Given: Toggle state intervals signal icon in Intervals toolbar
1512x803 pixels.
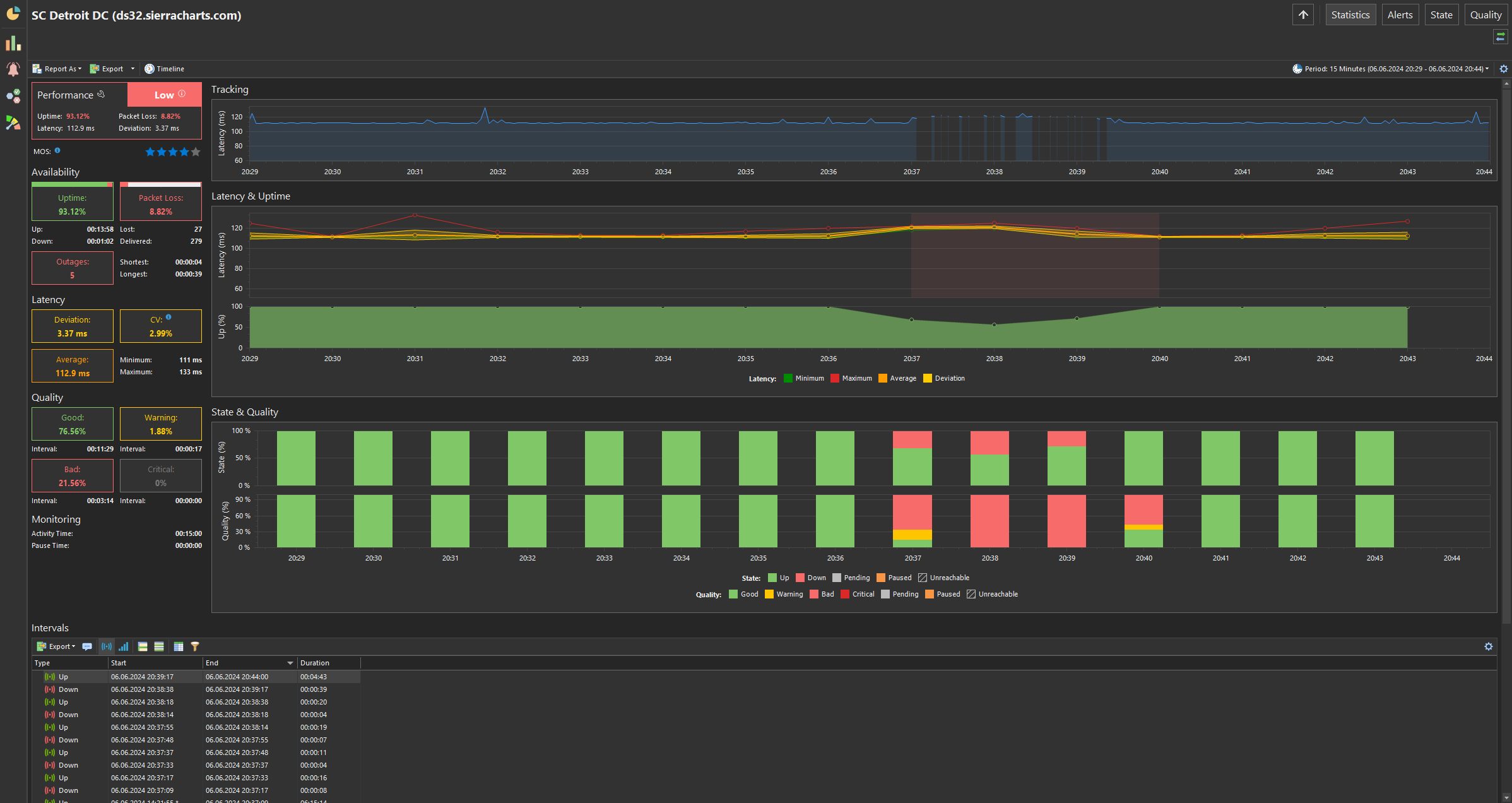Looking at the screenshot, I should pyautogui.click(x=107, y=646).
